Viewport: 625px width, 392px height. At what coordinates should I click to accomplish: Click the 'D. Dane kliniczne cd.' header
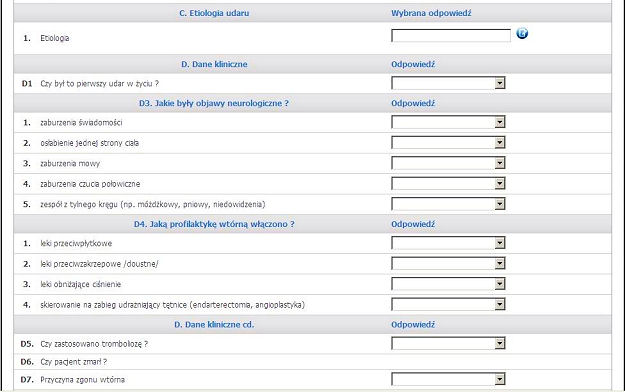pos(214,325)
